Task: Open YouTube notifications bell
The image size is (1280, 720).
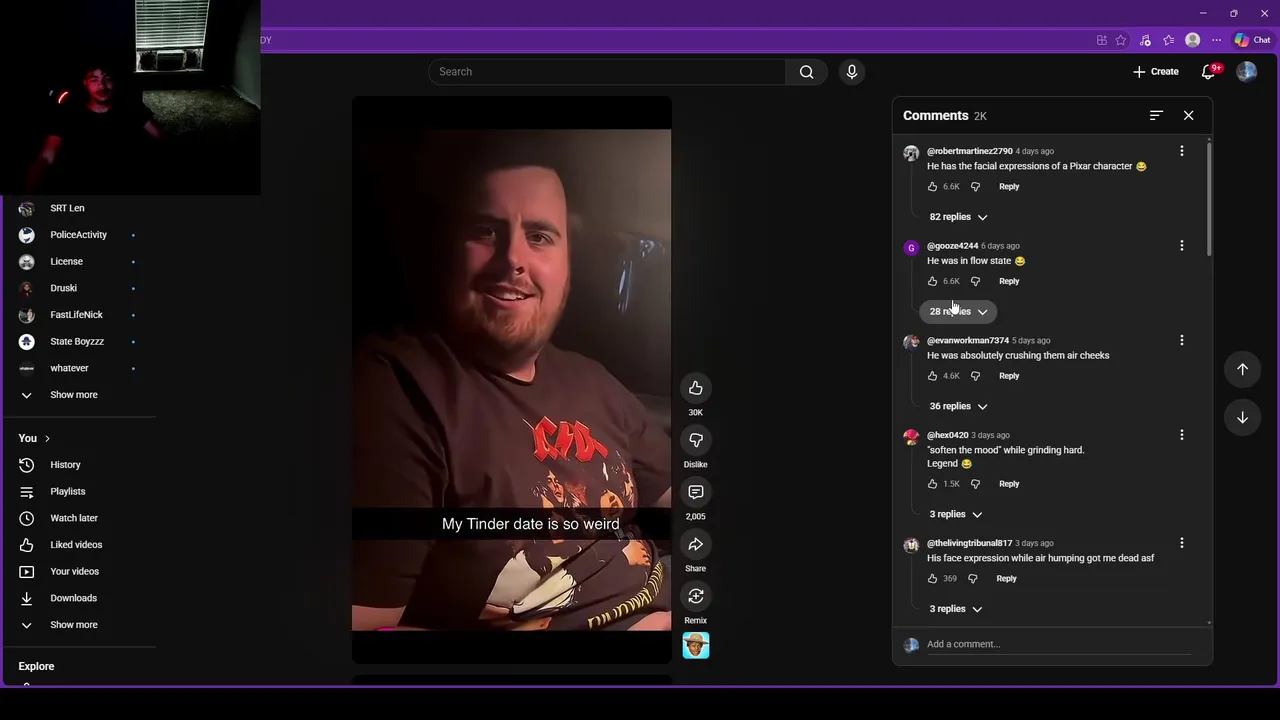Action: click(1209, 72)
